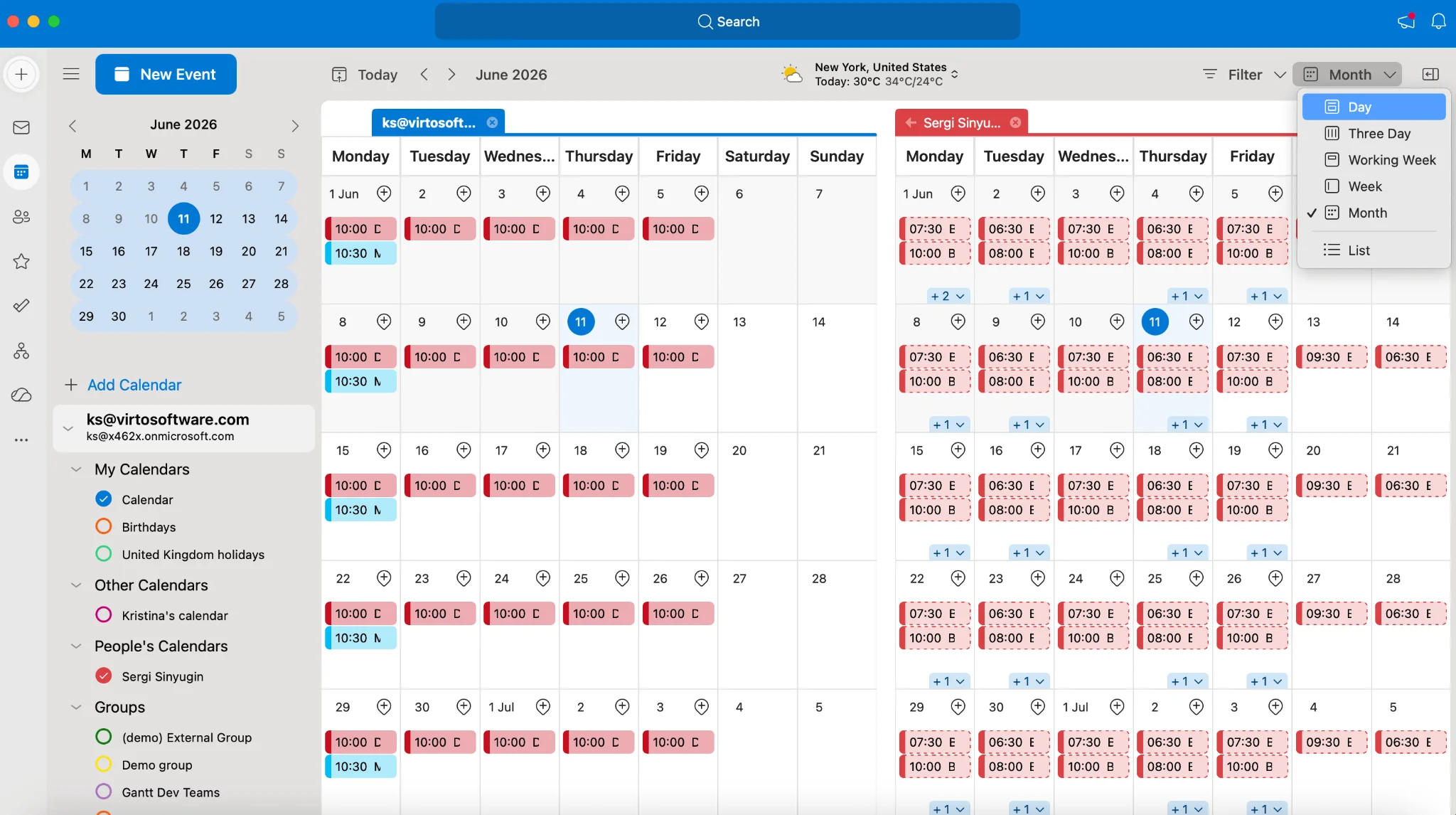
Task: Select Month view from the menu
Action: click(x=1374, y=212)
